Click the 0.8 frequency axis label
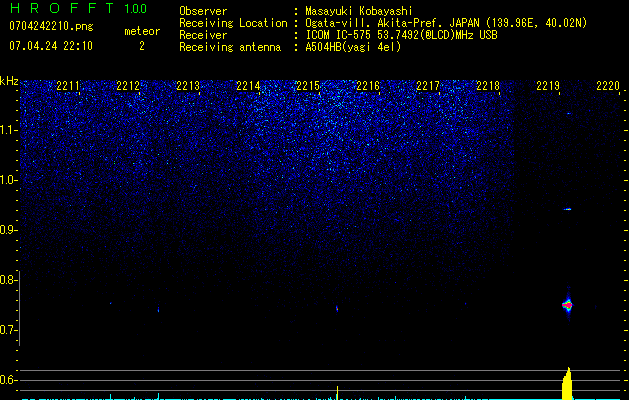 coord(8,280)
